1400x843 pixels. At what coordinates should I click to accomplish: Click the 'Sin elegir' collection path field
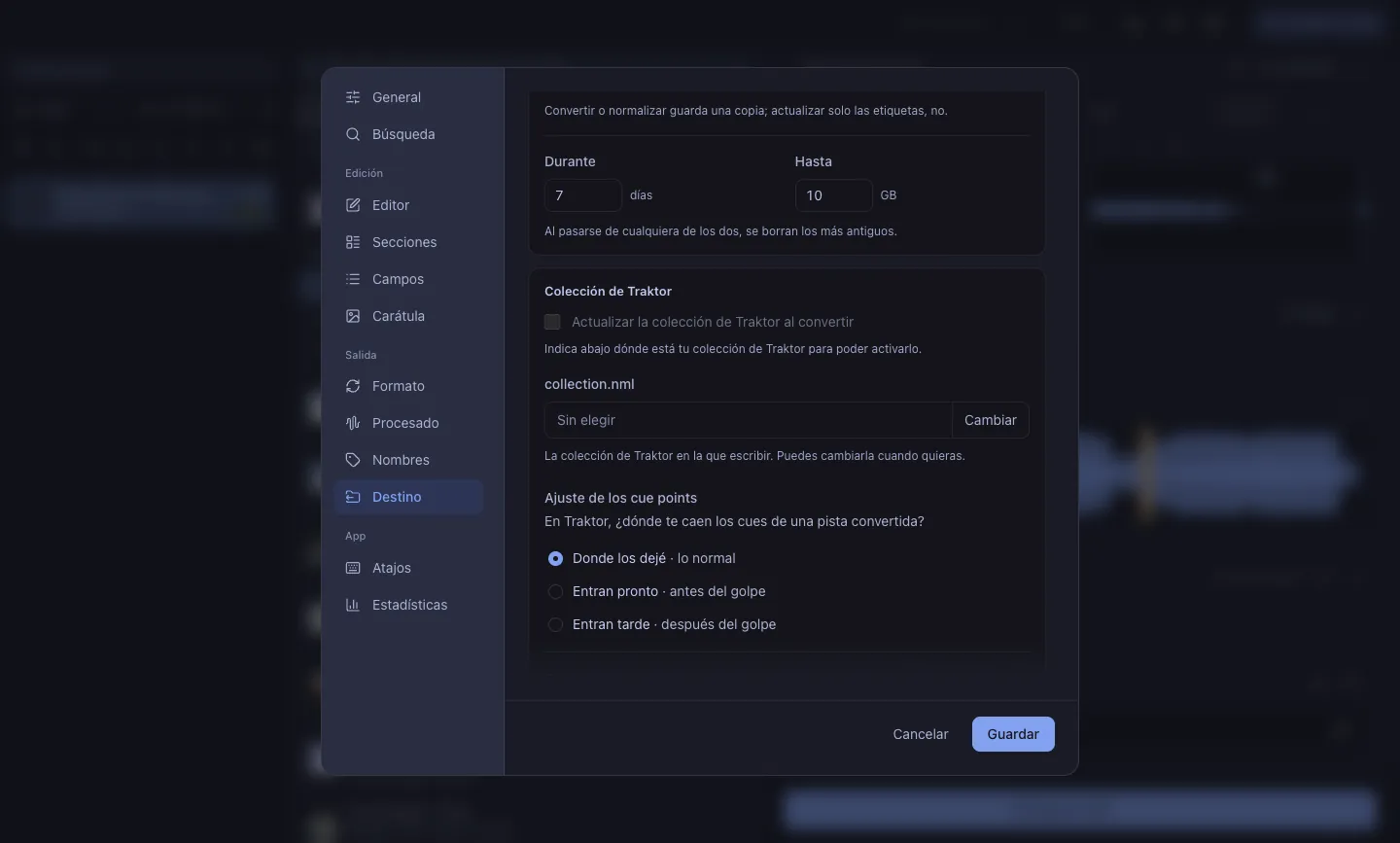pyautogui.click(x=748, y=420)
